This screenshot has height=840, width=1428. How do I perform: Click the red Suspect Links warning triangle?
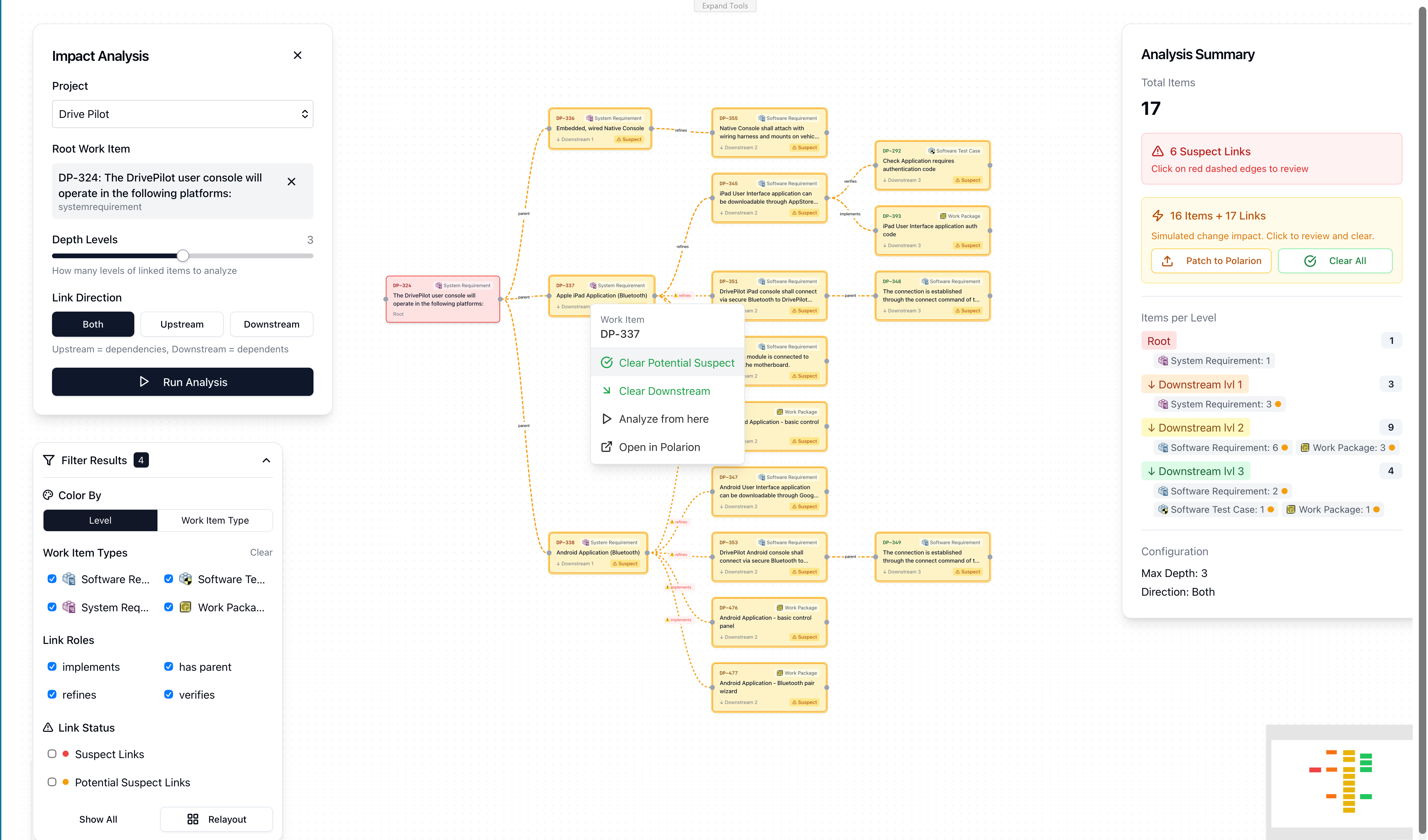click(x=1157, y=151)
